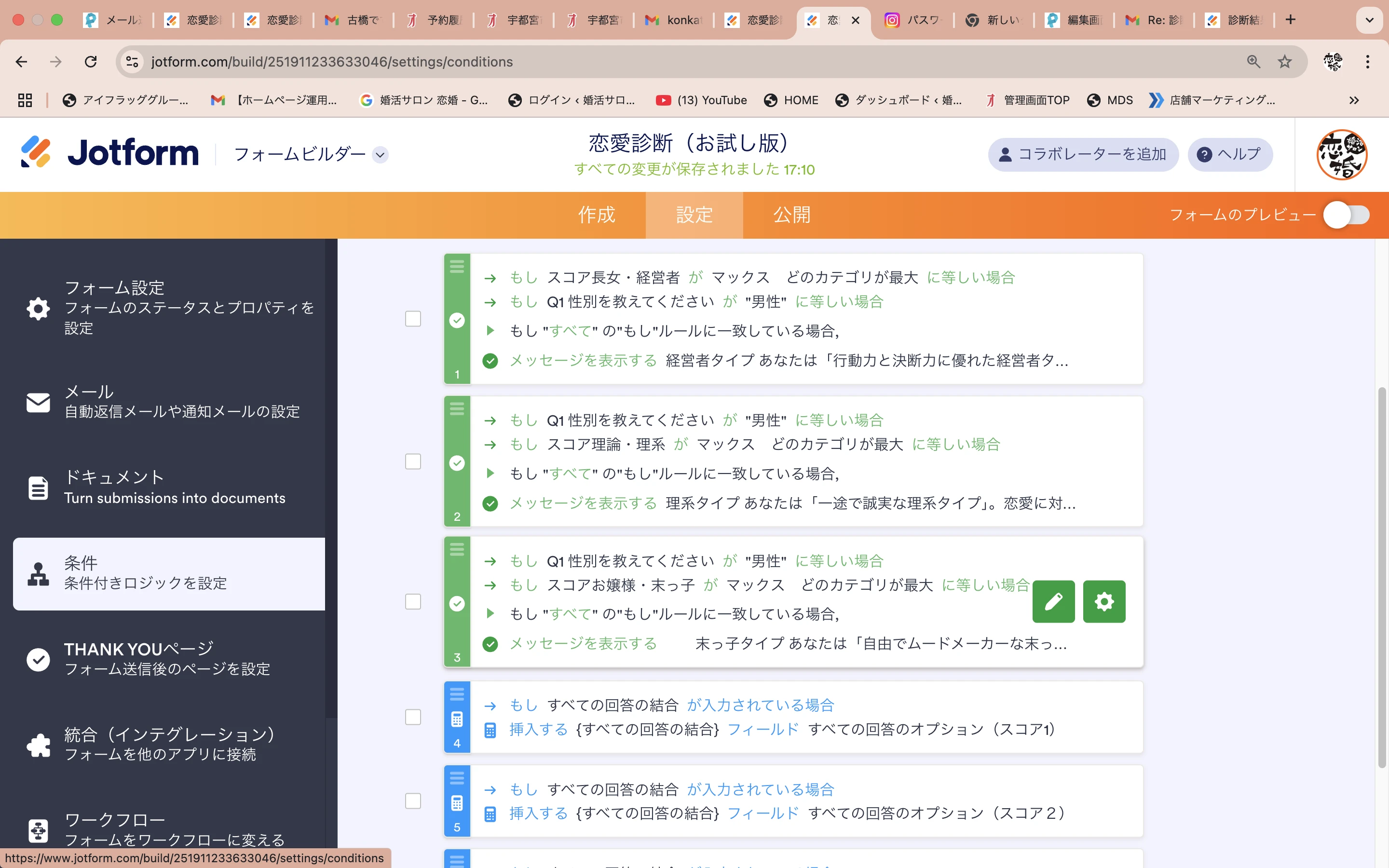The image size is (1389, 868).
Task: Open メール settings using the envelope icon
Action: click(x=37, y=402)
